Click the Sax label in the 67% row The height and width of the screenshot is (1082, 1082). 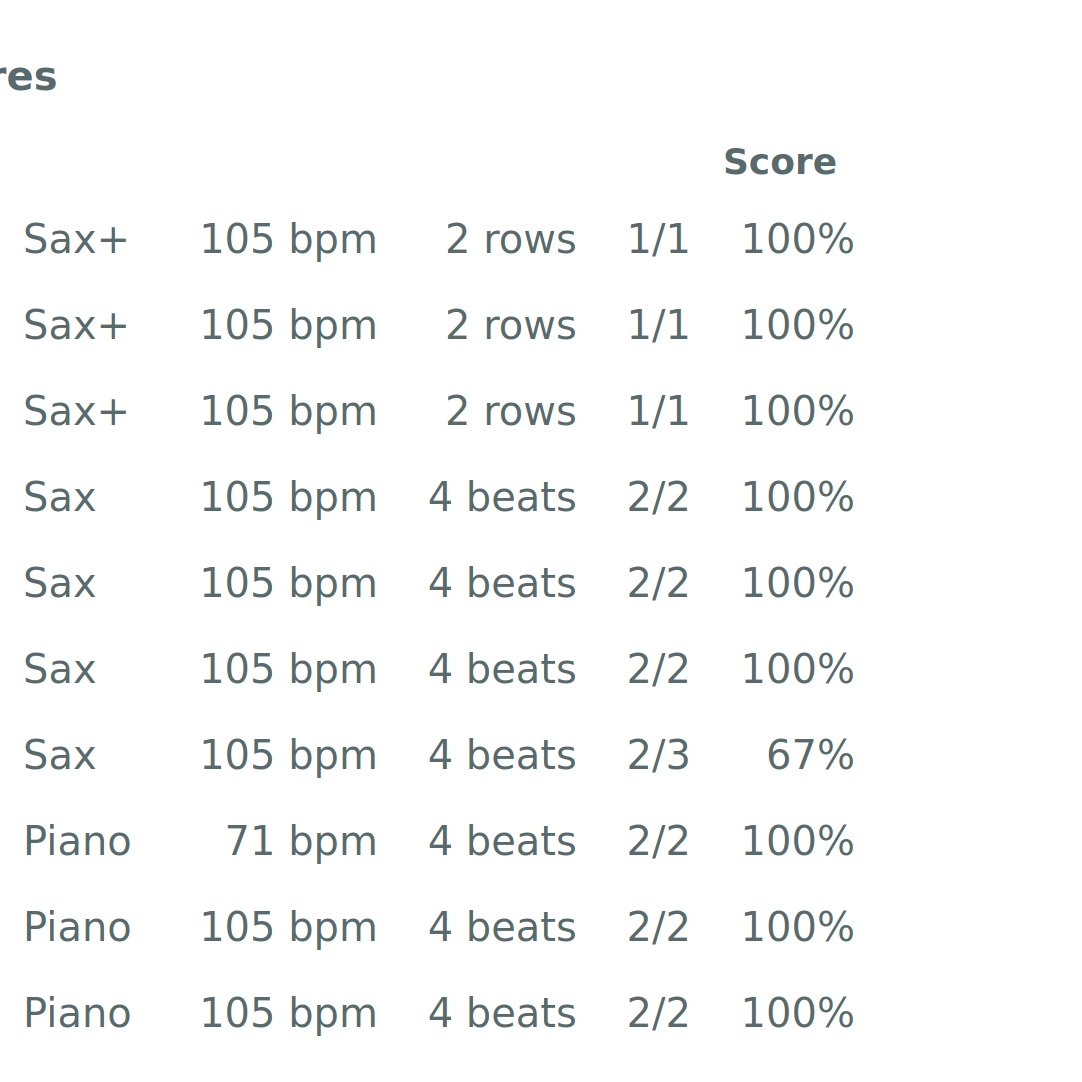click(60, 756)
